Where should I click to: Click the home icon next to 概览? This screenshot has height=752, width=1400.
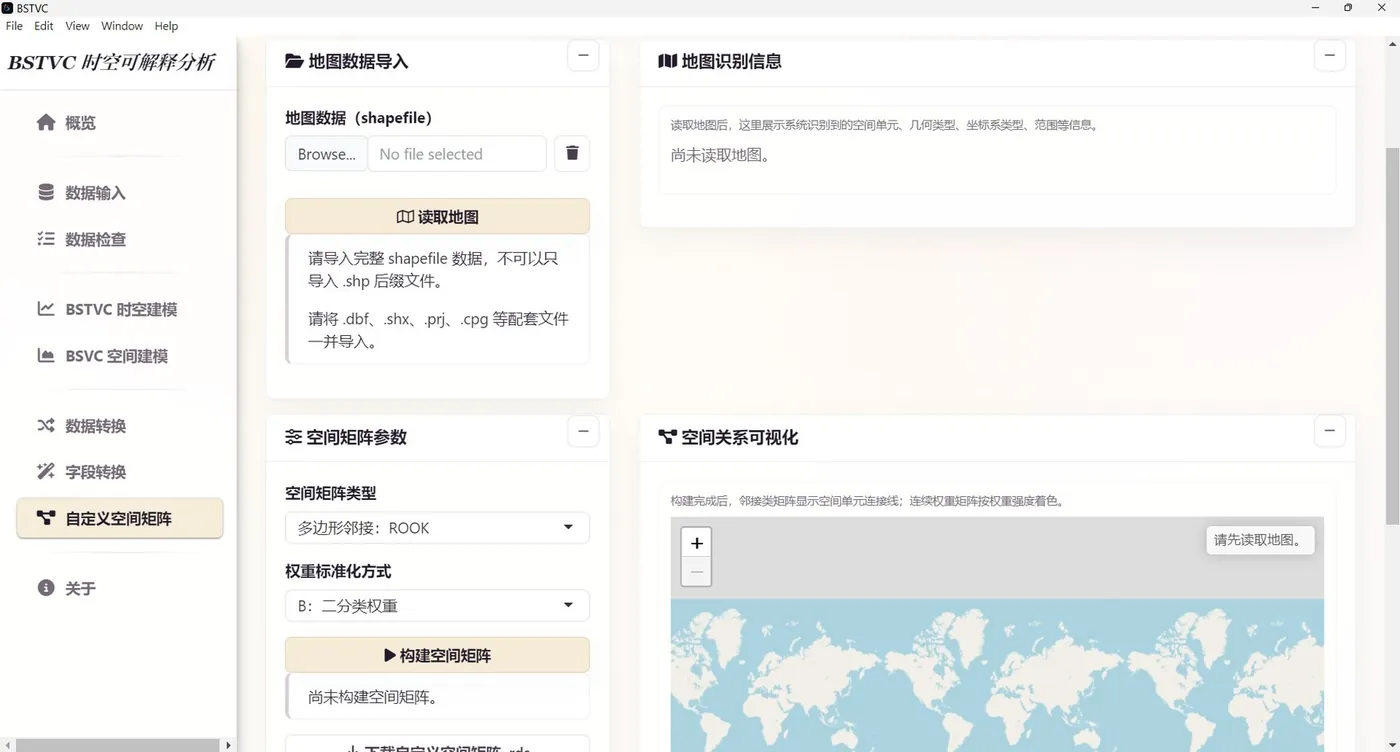pyautogui.click(x=45, y=123)
